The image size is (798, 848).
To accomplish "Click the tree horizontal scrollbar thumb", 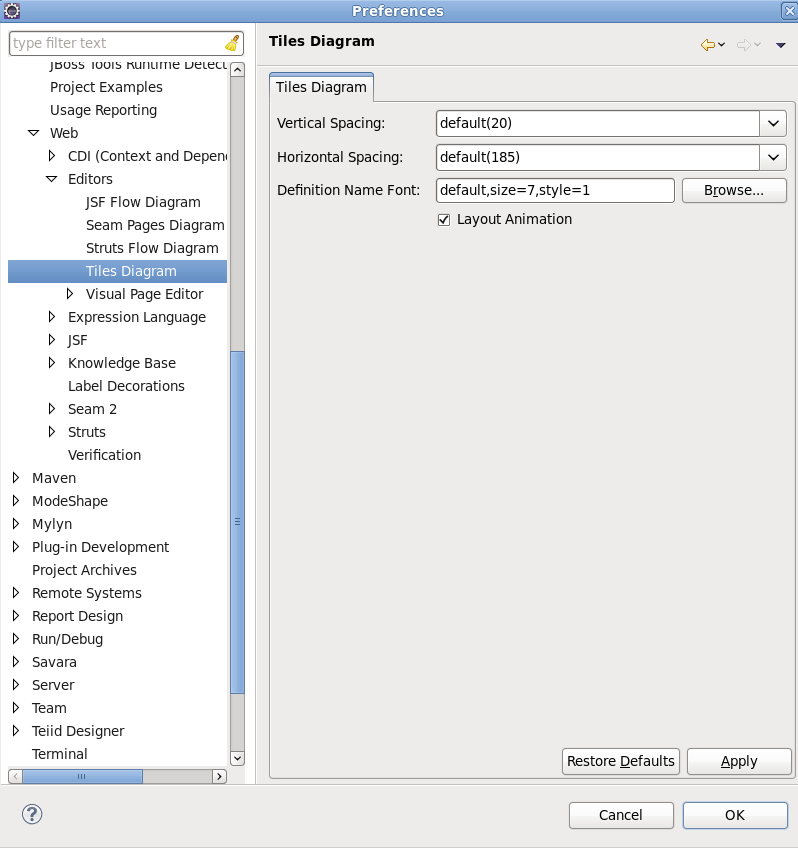I will pos(82,776).
